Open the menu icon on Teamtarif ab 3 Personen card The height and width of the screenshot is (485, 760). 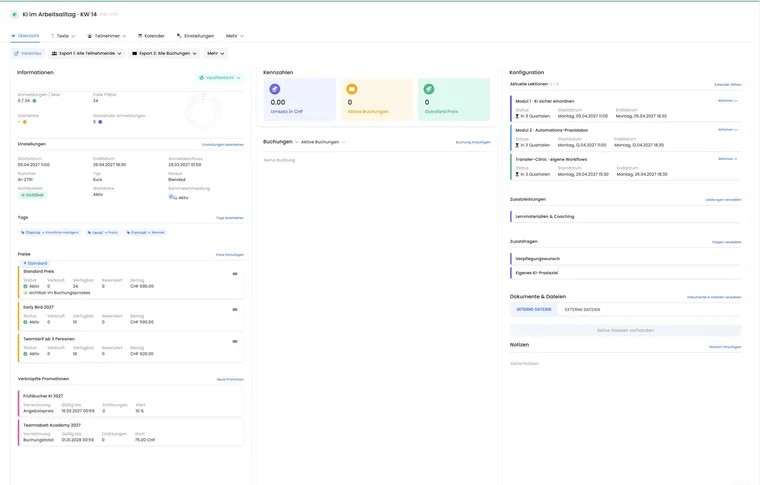click(x=235, y=342)
